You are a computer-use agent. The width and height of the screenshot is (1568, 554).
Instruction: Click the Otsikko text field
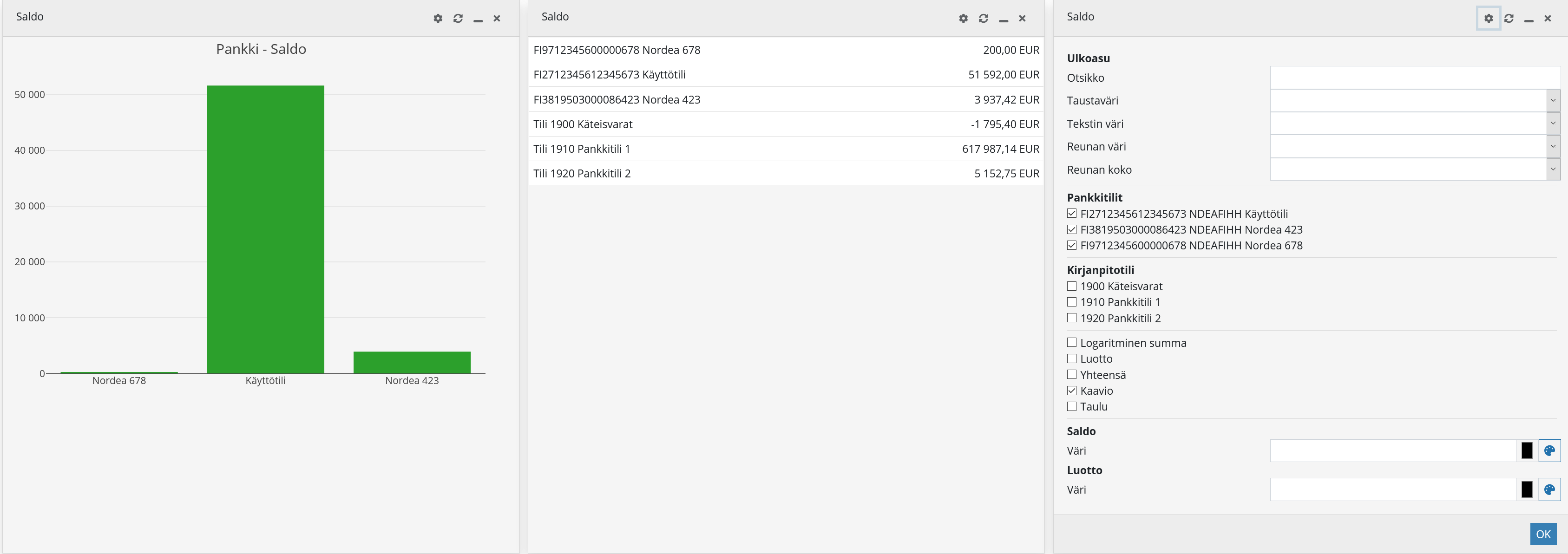tap(1414, 78)
